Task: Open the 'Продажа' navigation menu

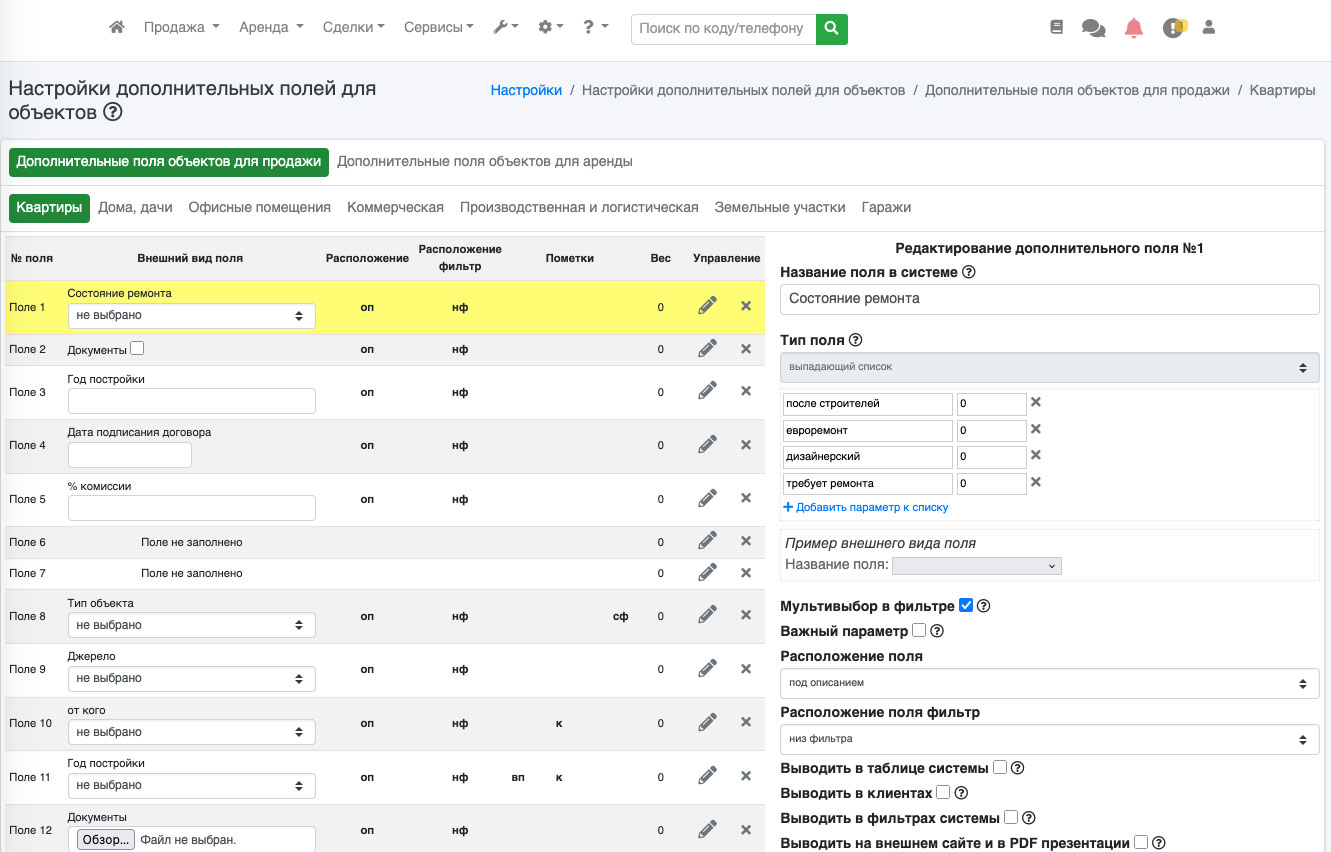Action: [x=181, y=28]
